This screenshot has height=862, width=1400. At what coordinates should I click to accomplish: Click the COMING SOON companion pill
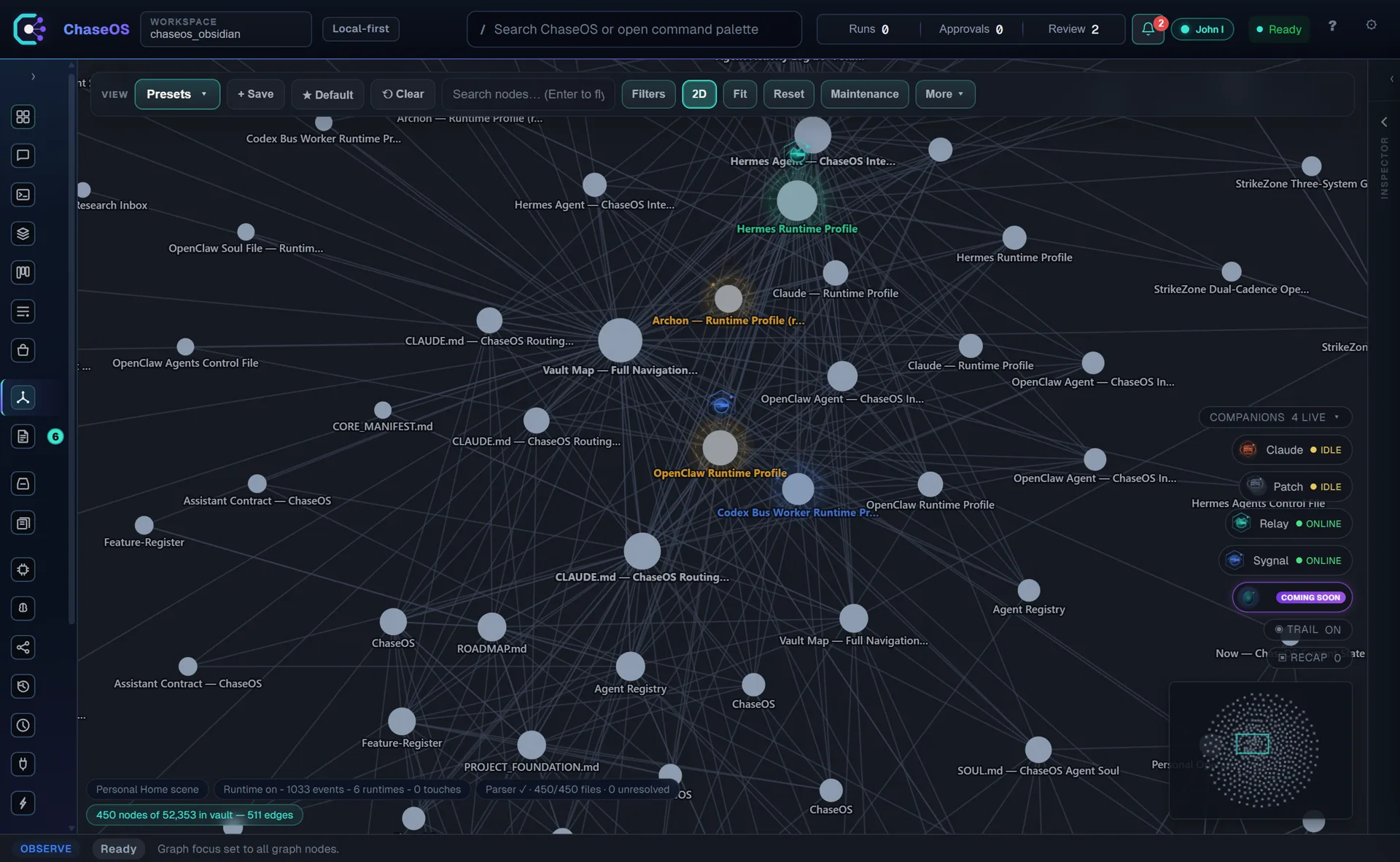tap(1292, 597)
